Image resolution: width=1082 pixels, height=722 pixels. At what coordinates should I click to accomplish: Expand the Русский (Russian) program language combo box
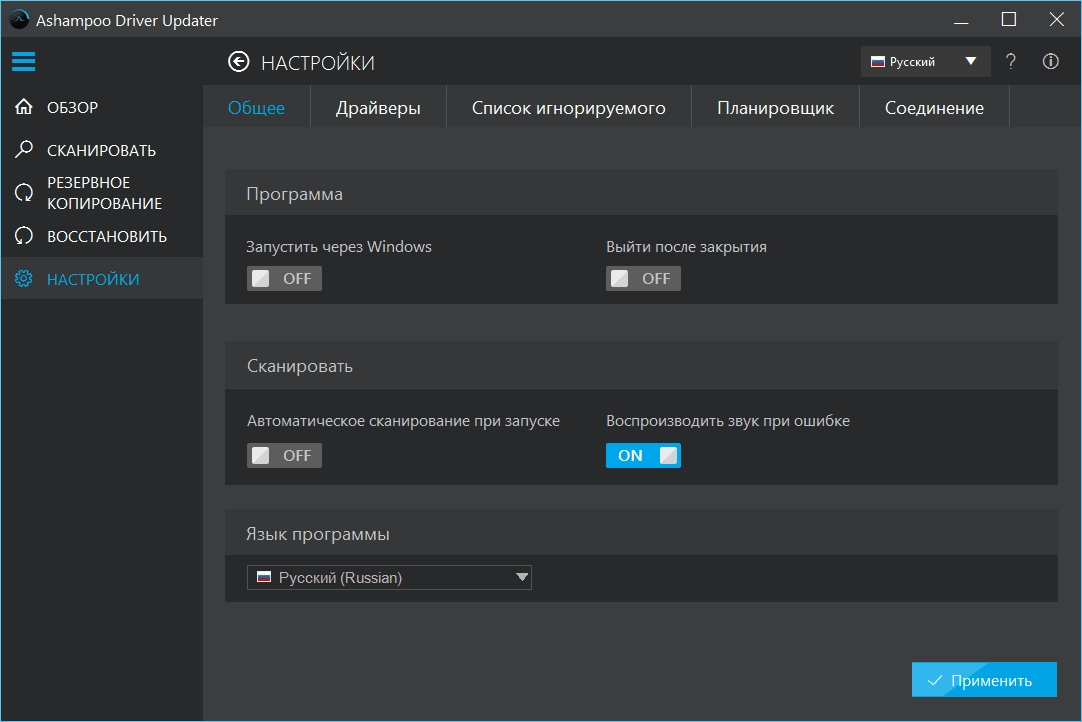pyautogui.click(x=389, y=578)
